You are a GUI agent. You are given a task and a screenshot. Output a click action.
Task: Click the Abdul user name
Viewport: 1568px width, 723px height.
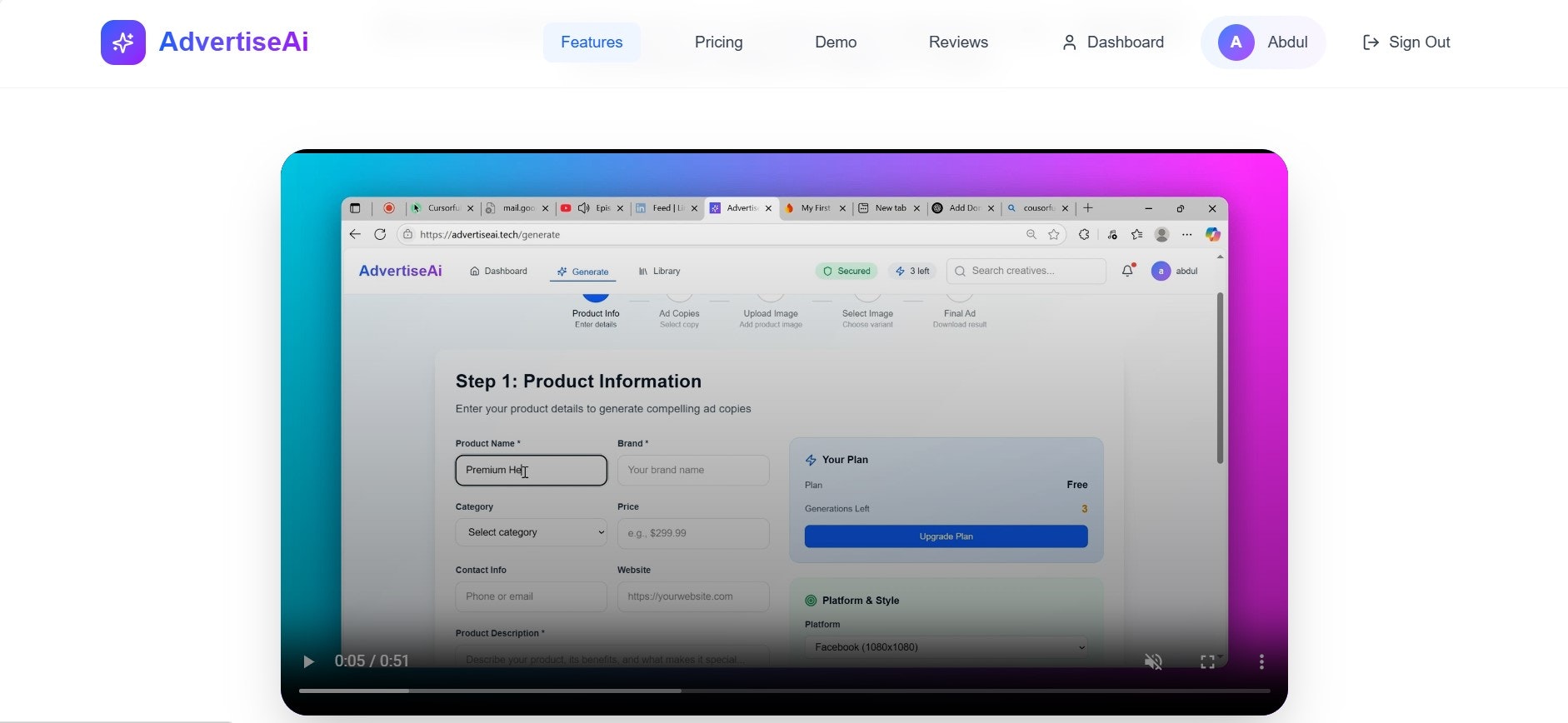(1287, 42)
